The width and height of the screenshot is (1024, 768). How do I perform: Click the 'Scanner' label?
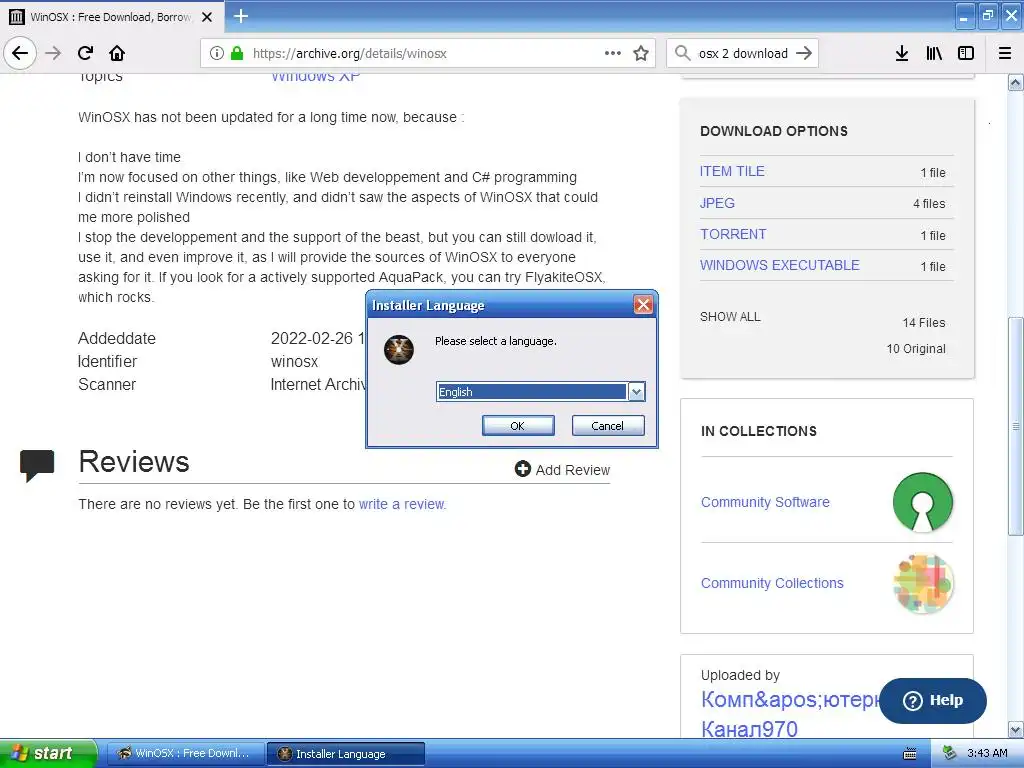(x=107, y=385)
